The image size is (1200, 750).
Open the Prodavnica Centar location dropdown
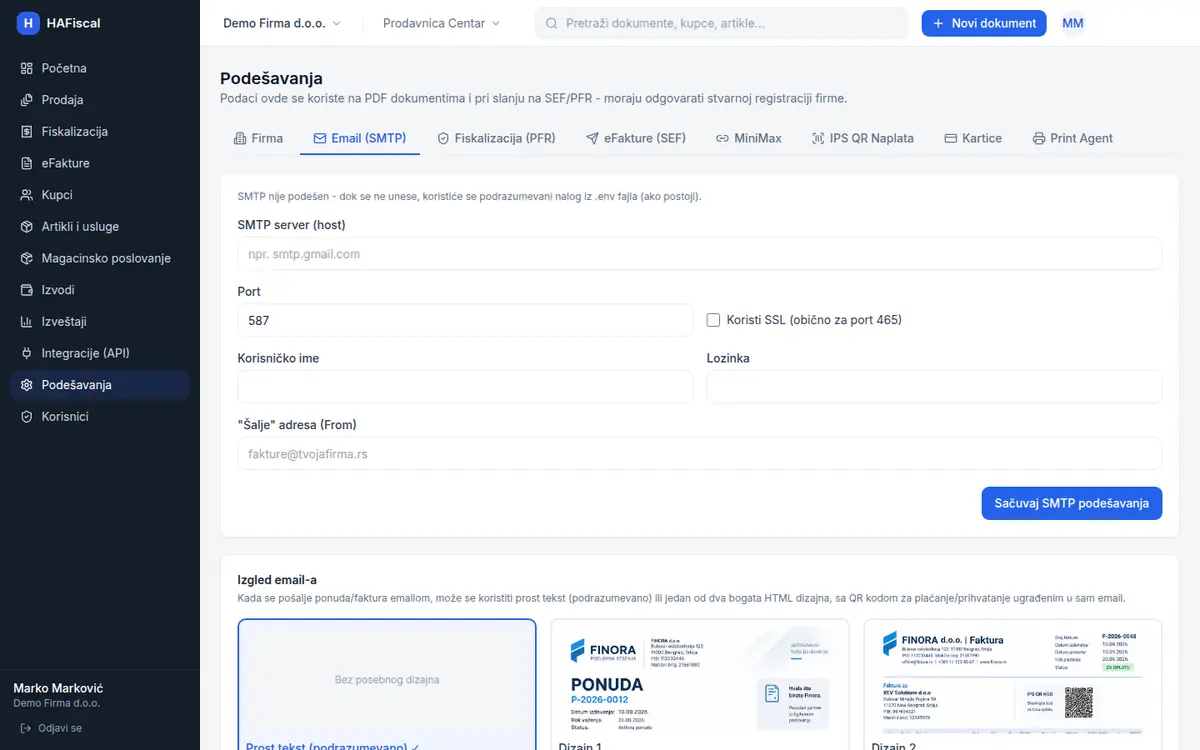coord(441,23)
